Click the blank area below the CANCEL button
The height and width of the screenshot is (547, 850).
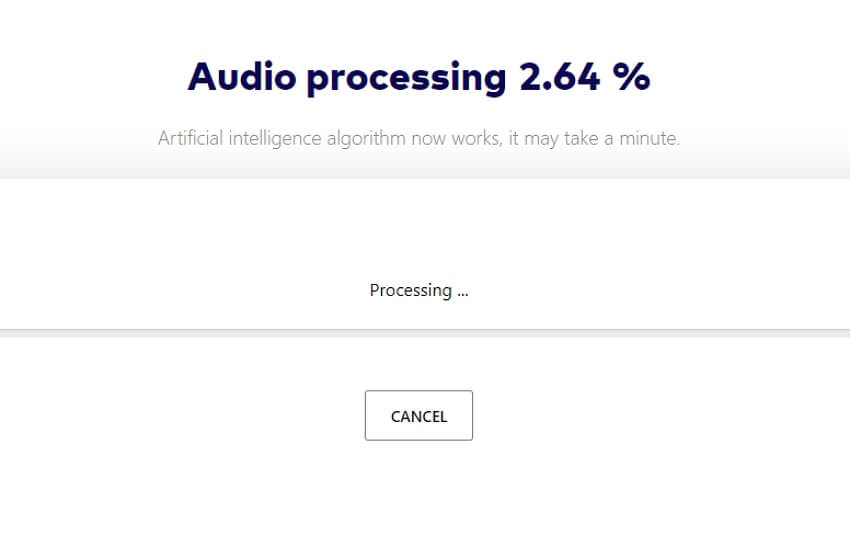point(418,493)
